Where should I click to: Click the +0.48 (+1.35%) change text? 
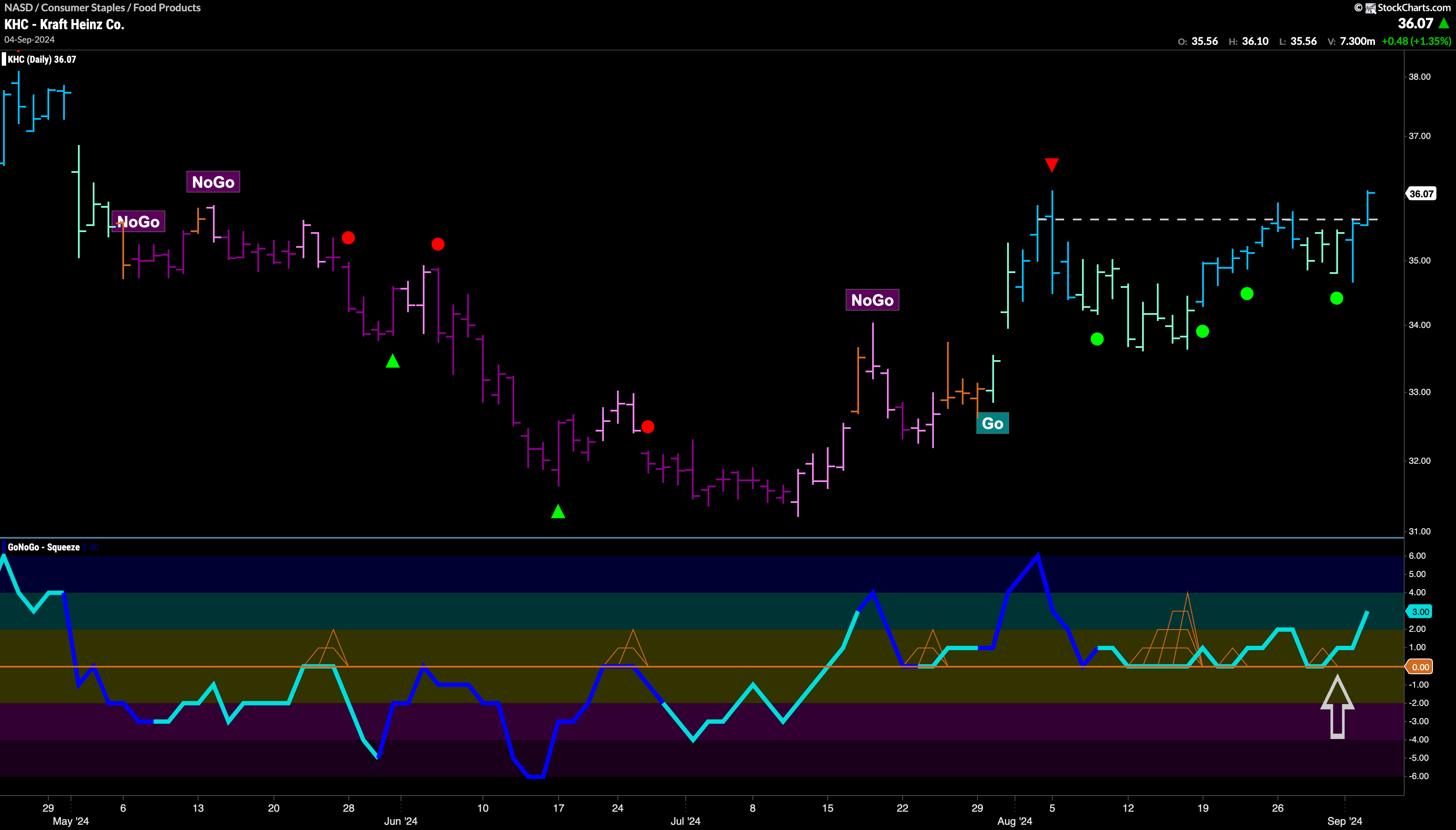pyautogui.click(x=1416, y=41)
